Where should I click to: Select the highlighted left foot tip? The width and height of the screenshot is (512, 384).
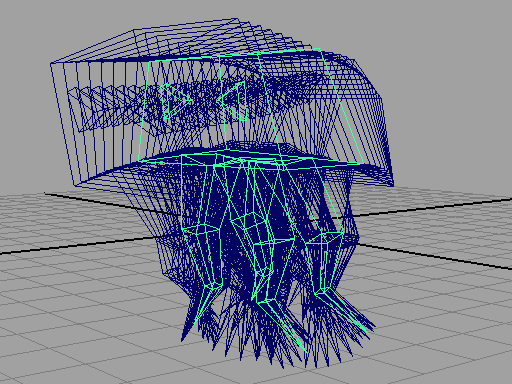click(x=197, y=319)
